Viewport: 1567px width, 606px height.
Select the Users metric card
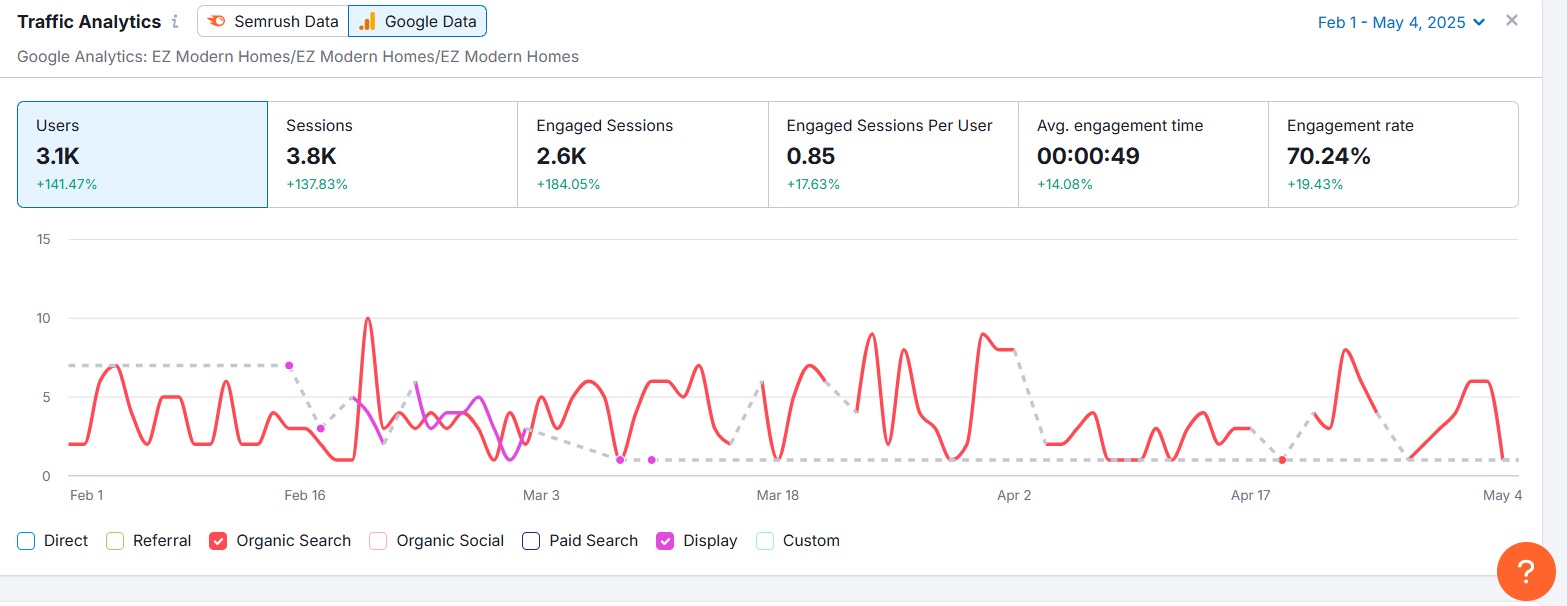142,154
